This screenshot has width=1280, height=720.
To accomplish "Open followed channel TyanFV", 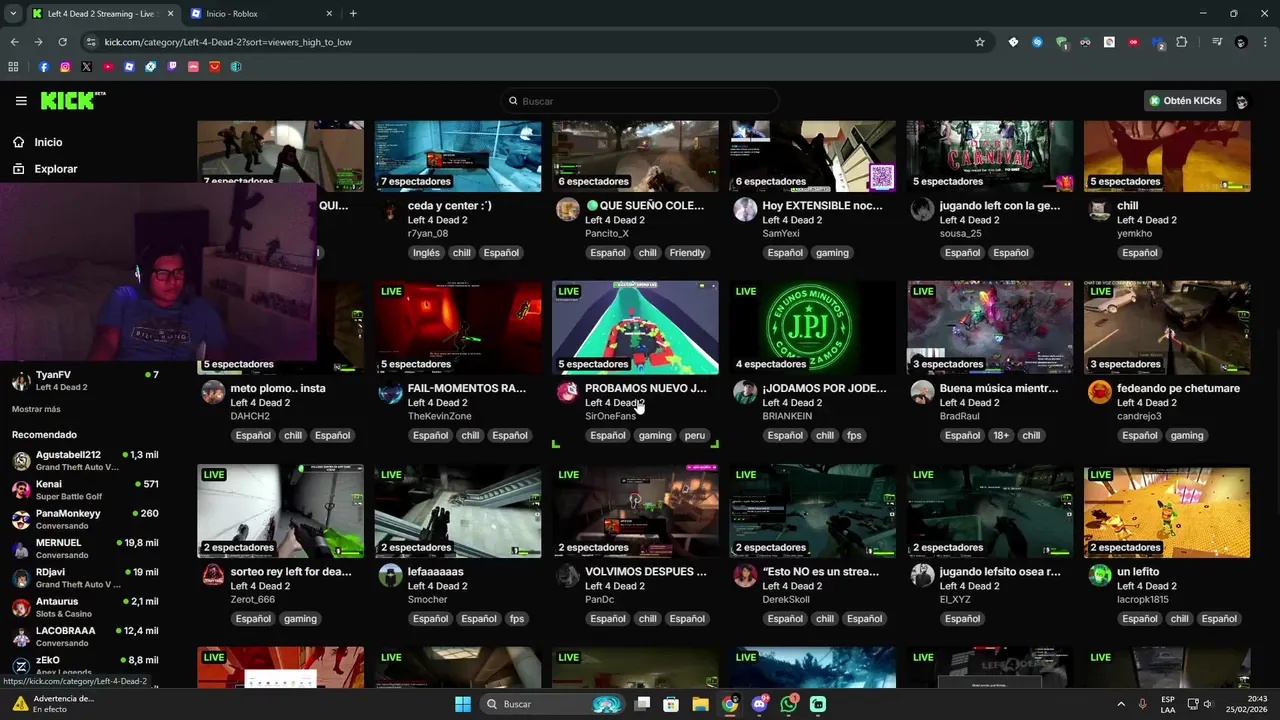I will (x=84, y=381).
